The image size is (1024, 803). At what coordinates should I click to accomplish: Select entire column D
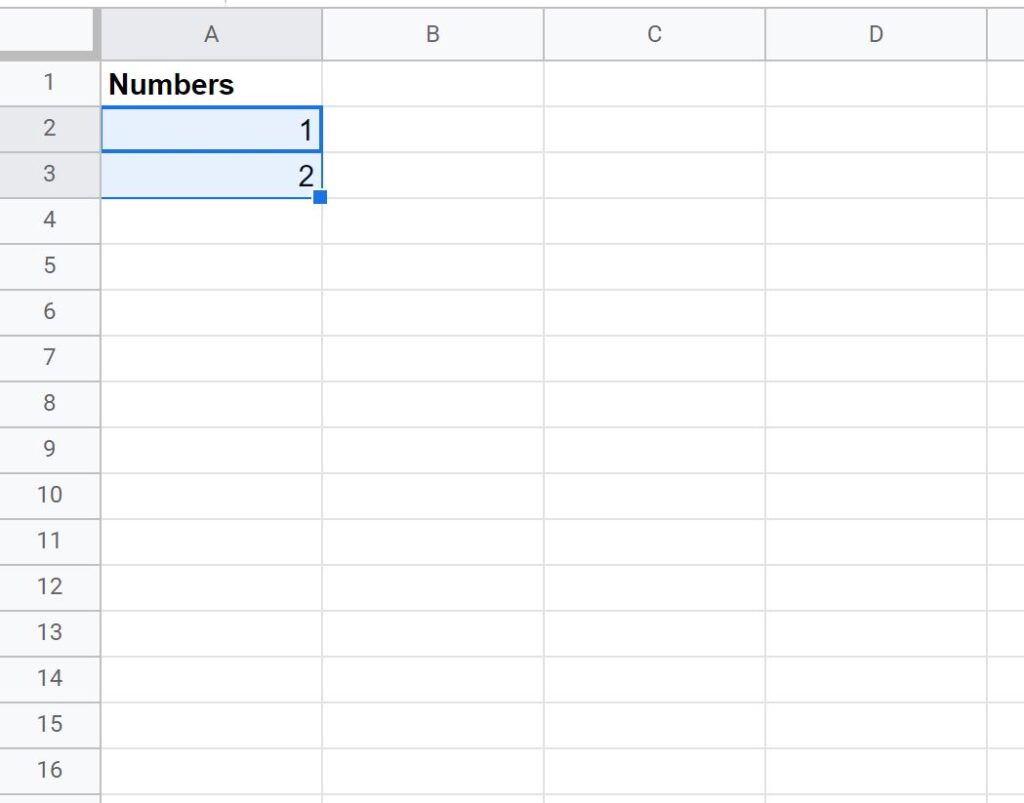coord(876,34)
